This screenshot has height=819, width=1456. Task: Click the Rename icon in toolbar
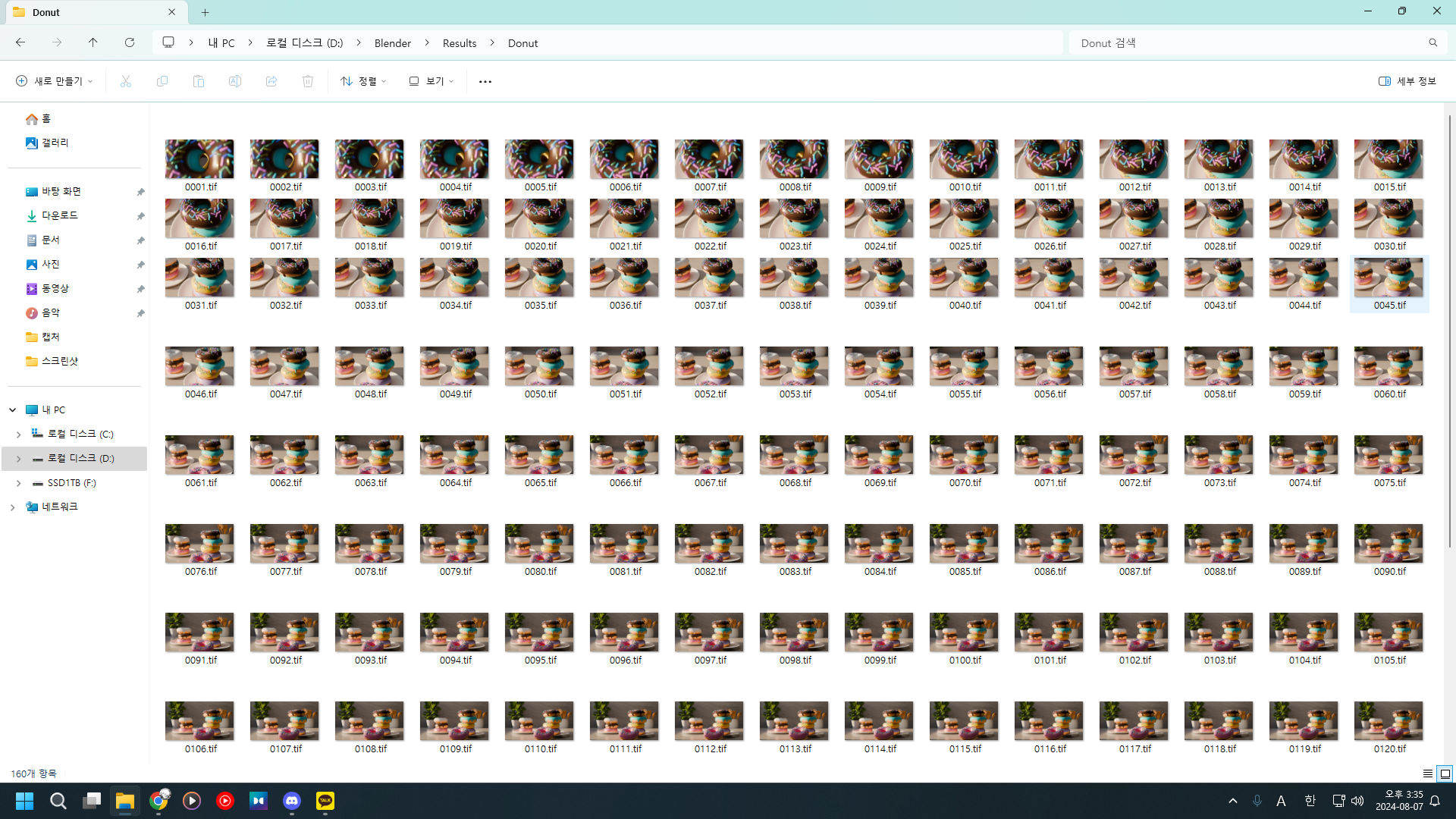pyautogui.click(x=235, y=81)
